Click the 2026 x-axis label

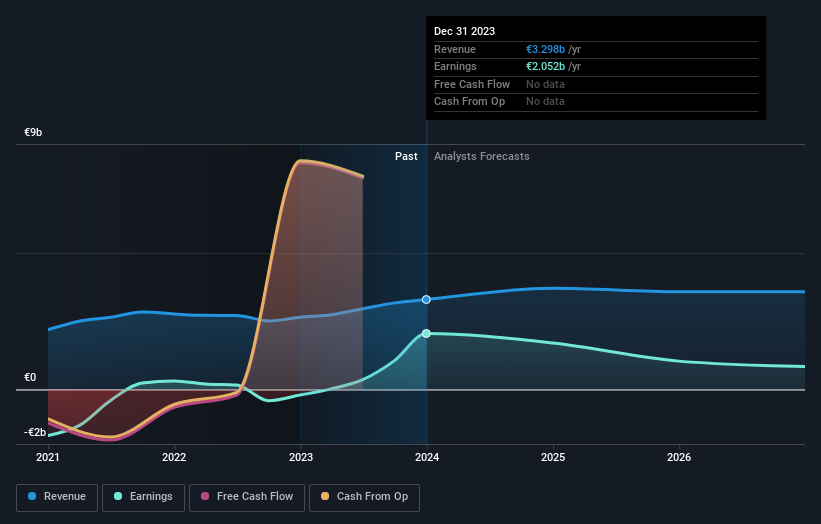pyautogui.click(x=679, y=458)
